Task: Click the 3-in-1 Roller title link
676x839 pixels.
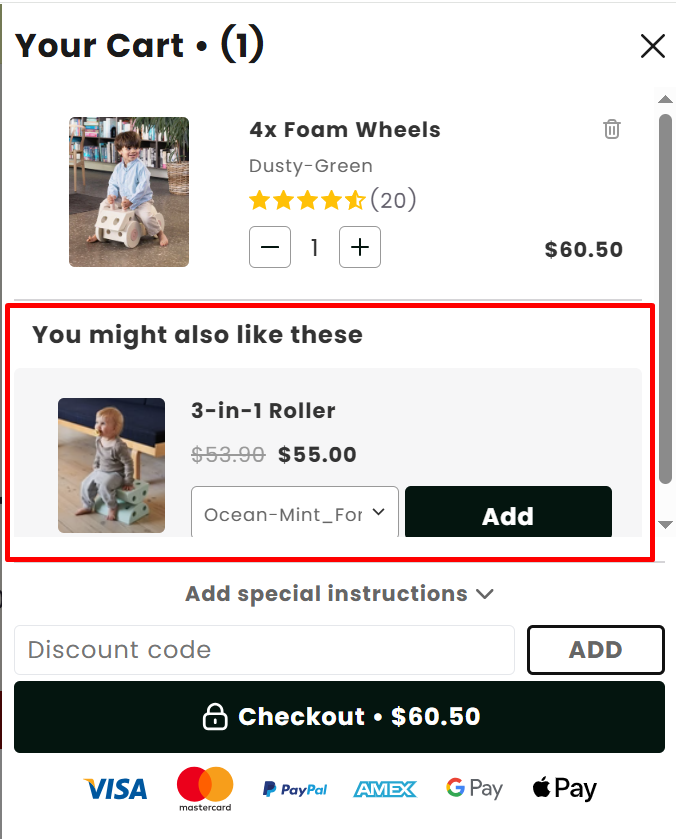Action: pos(263,410)
